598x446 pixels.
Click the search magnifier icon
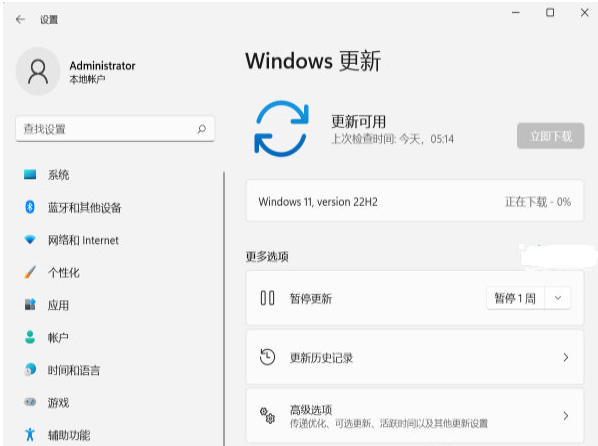tap(202, 129)
